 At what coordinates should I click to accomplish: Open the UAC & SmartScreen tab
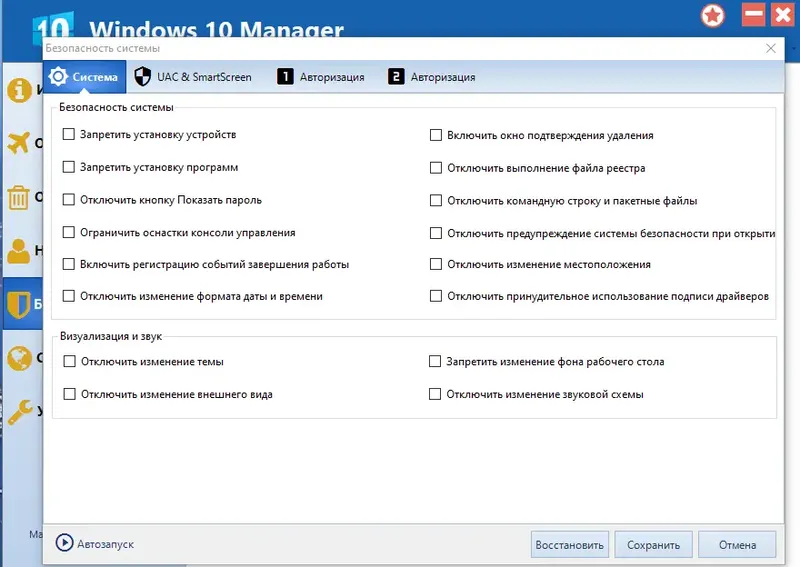tap(193, 77)
